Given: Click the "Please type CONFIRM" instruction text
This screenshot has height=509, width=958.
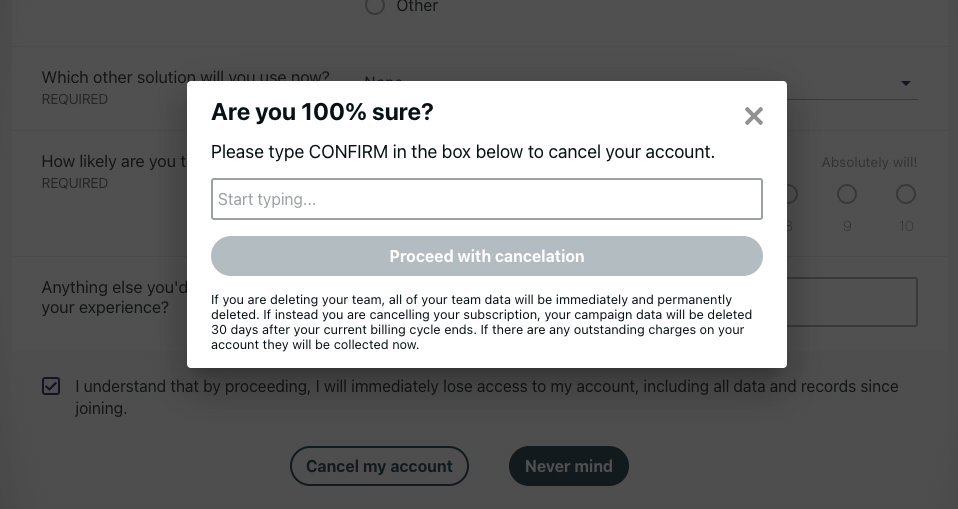Looking at the screenshot, I should [462, 152].
